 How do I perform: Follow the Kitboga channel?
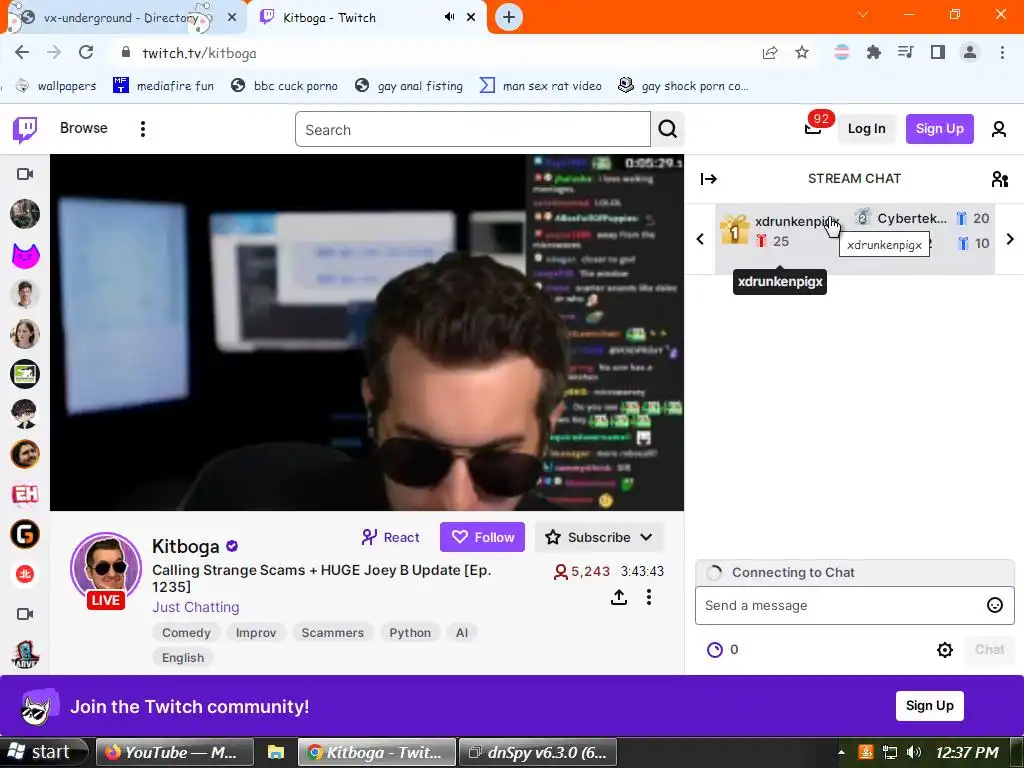coord(483,537)
